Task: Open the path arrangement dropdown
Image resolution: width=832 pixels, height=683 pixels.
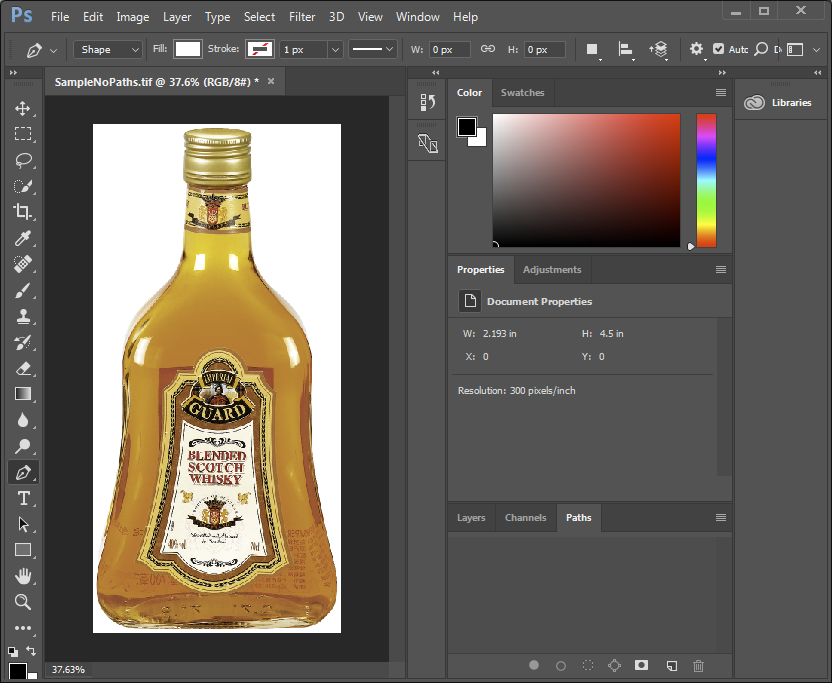Action: tap(659, 50)
